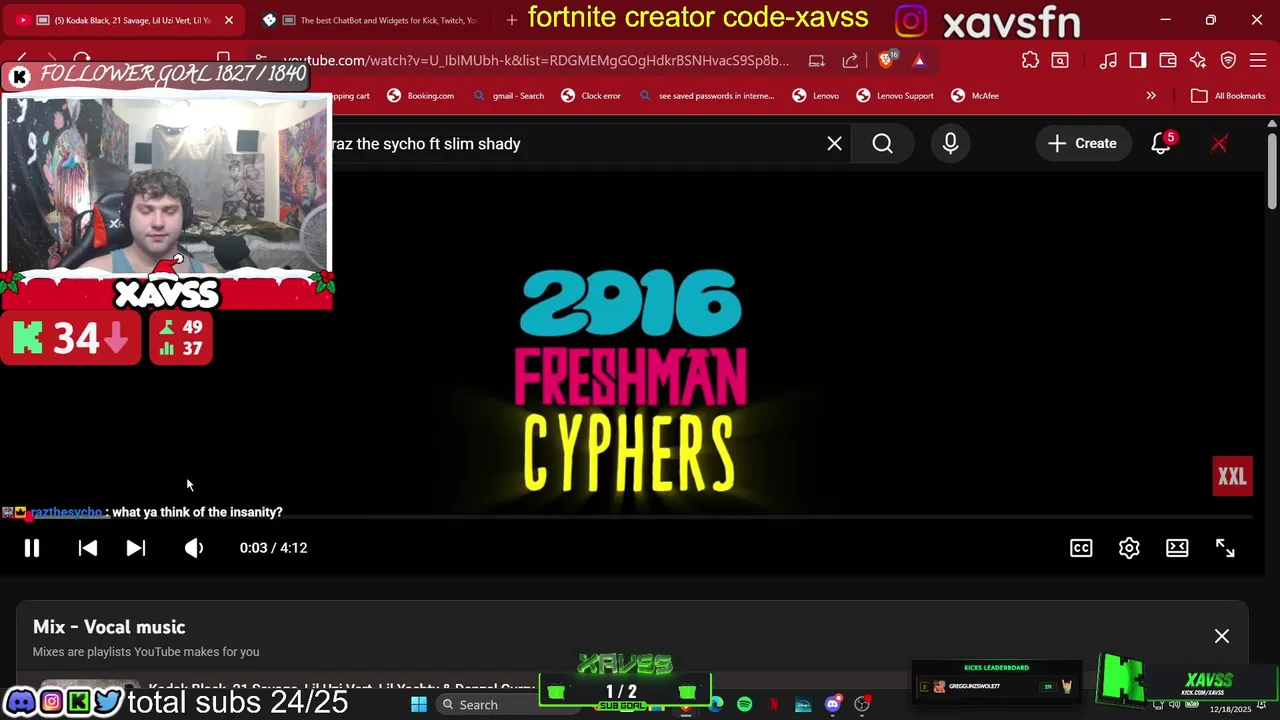
Task: Open the search sidebar icon in browser toolbar
Action: [1059, 60]
